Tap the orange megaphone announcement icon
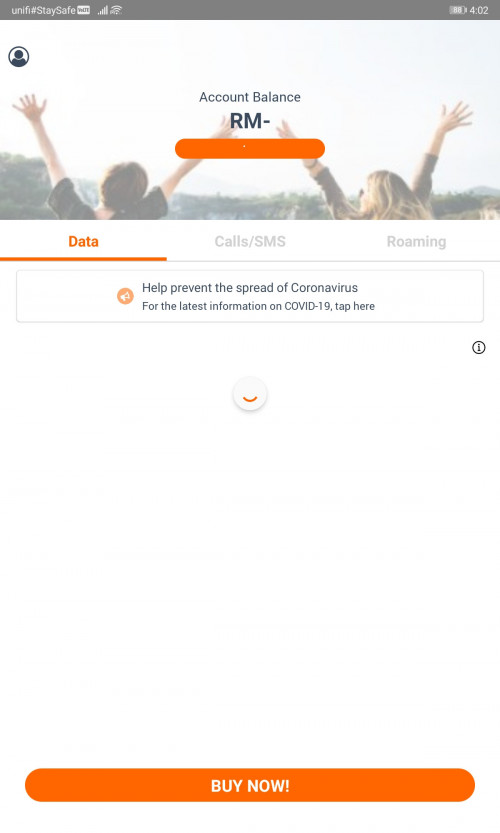The height and width of the screenshot is (833, 500). (125, 296)
